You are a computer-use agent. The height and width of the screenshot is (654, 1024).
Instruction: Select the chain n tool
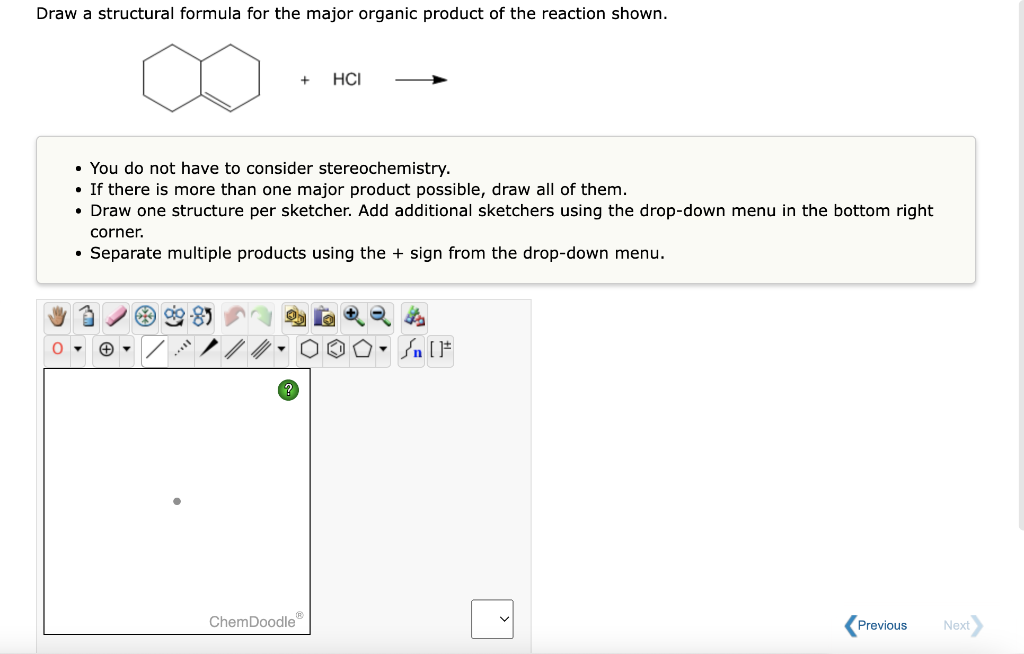[411, 350]
